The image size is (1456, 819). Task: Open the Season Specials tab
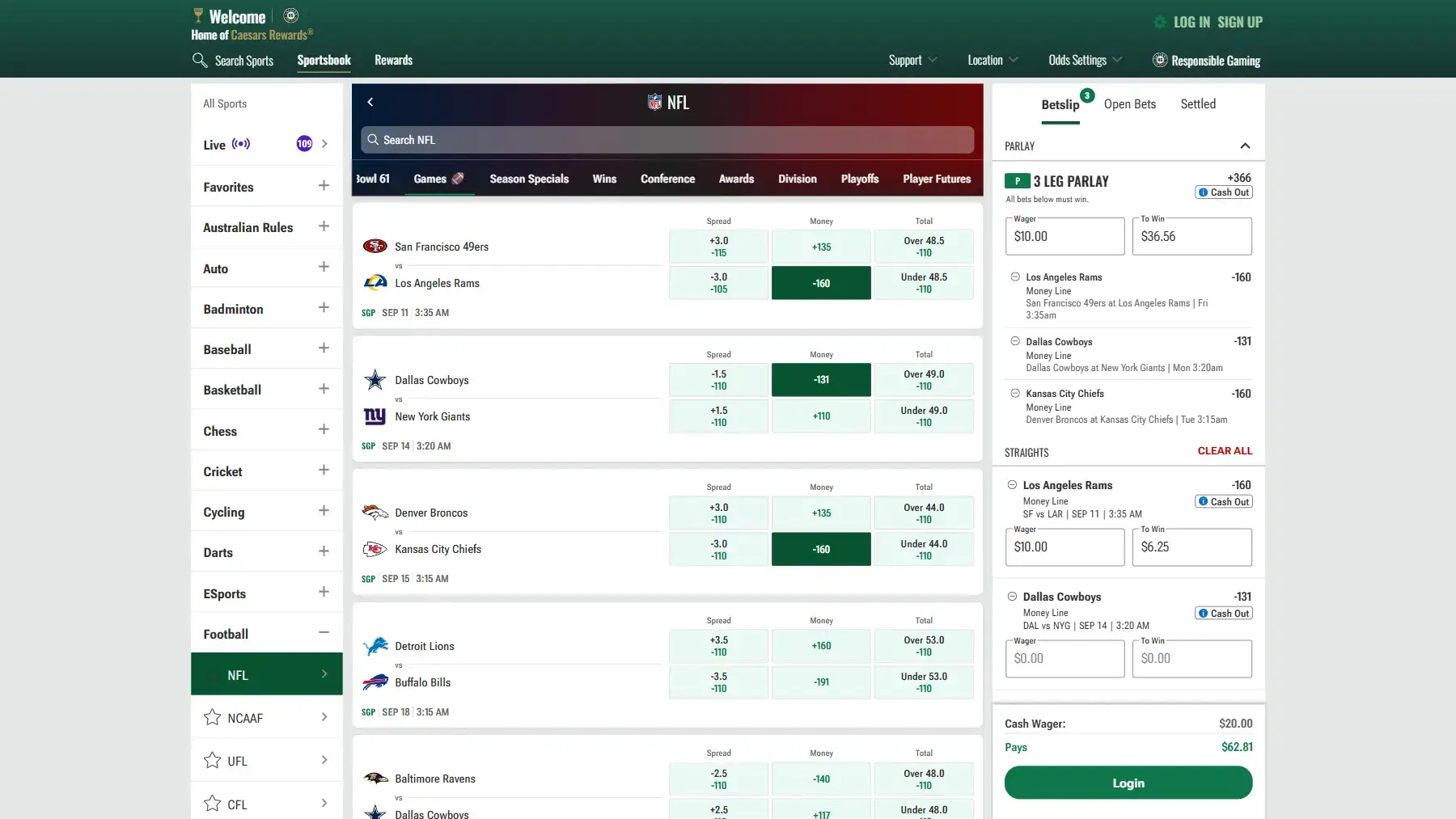[529, 179]
